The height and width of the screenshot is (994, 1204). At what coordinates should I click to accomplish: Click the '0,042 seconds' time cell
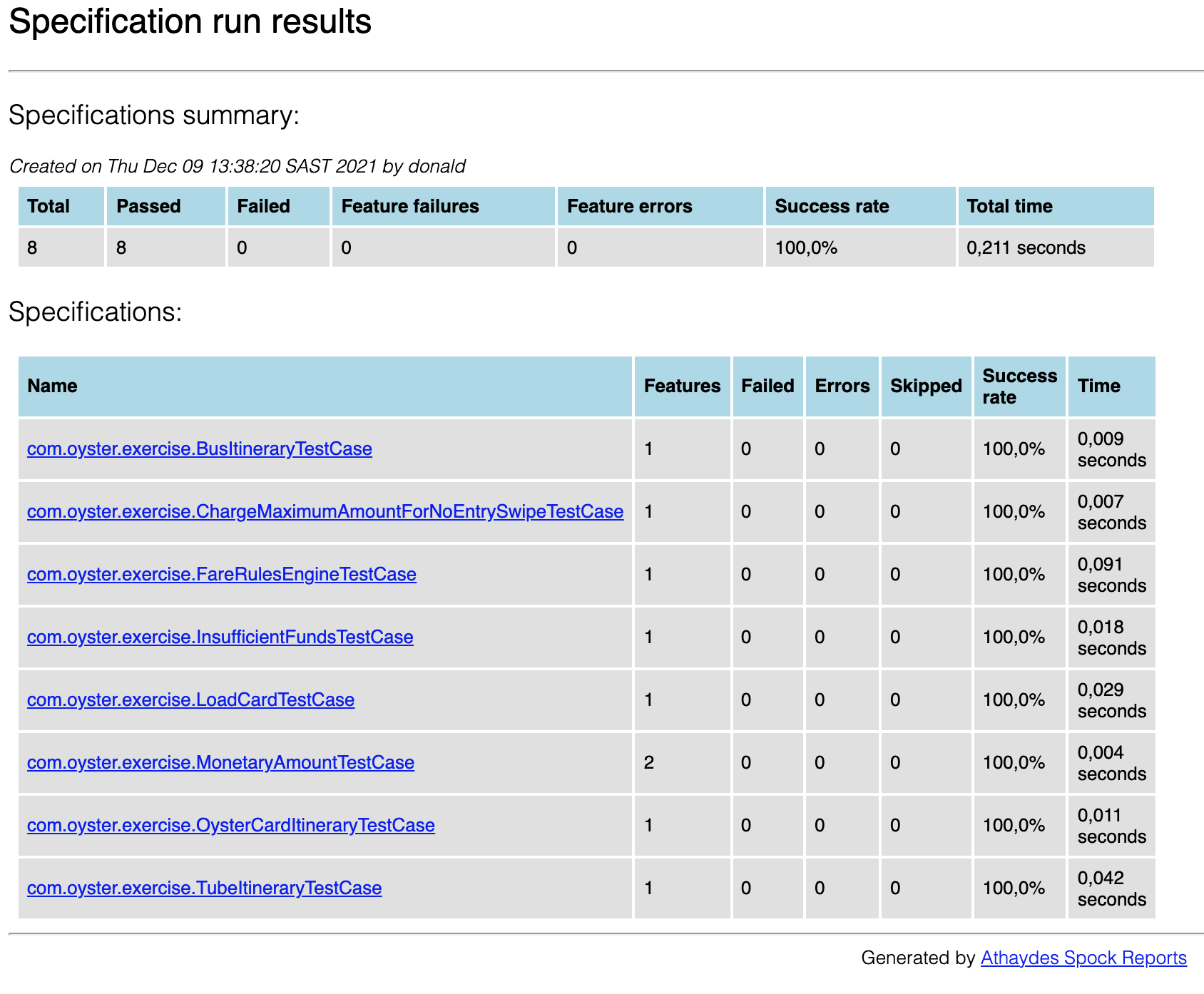click(x=1112, y=888)
